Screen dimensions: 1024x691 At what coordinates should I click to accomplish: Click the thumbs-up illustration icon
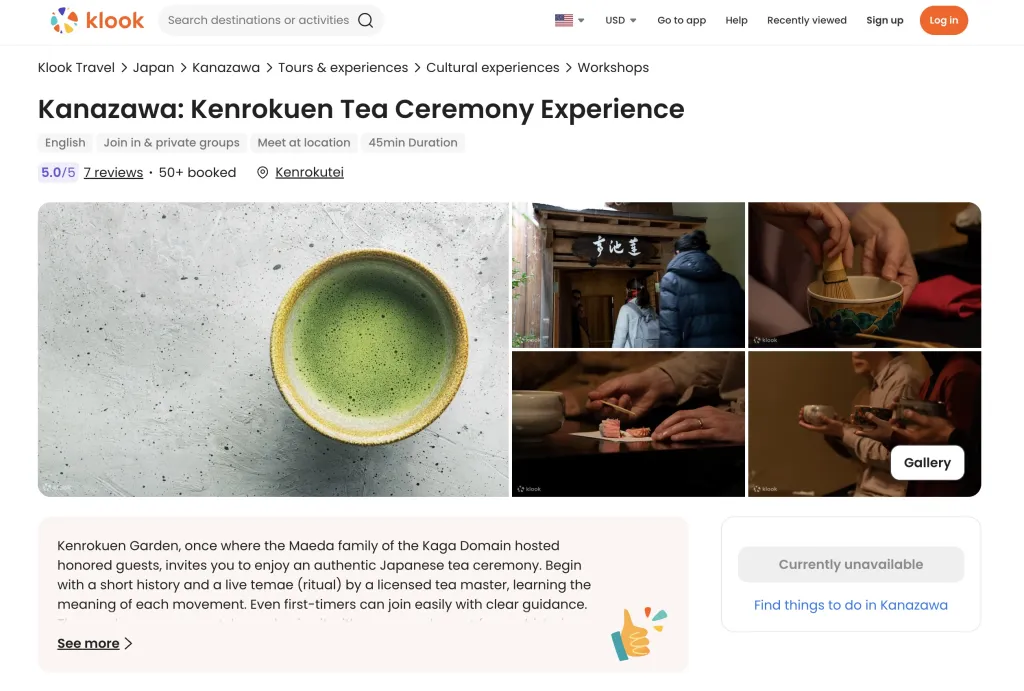click(x=637, y=632)
